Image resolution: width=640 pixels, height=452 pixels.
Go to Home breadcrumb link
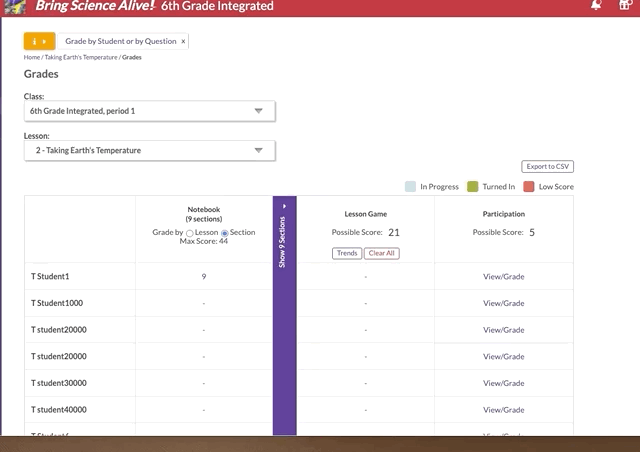32,58
